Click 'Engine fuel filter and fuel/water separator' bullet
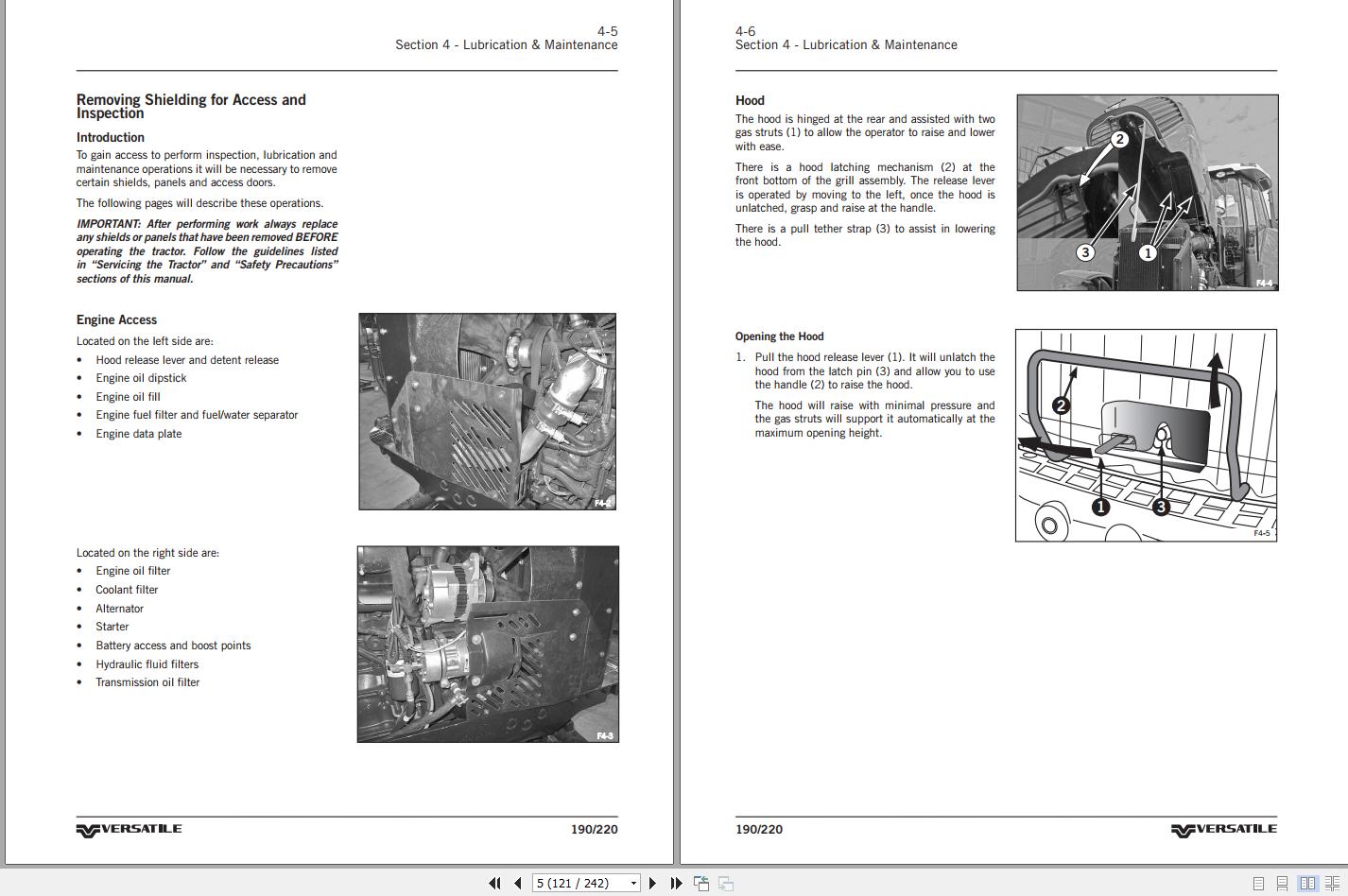Image resolution: width=1348 pixels, height=896 pixels. click(x=197, y=415)
